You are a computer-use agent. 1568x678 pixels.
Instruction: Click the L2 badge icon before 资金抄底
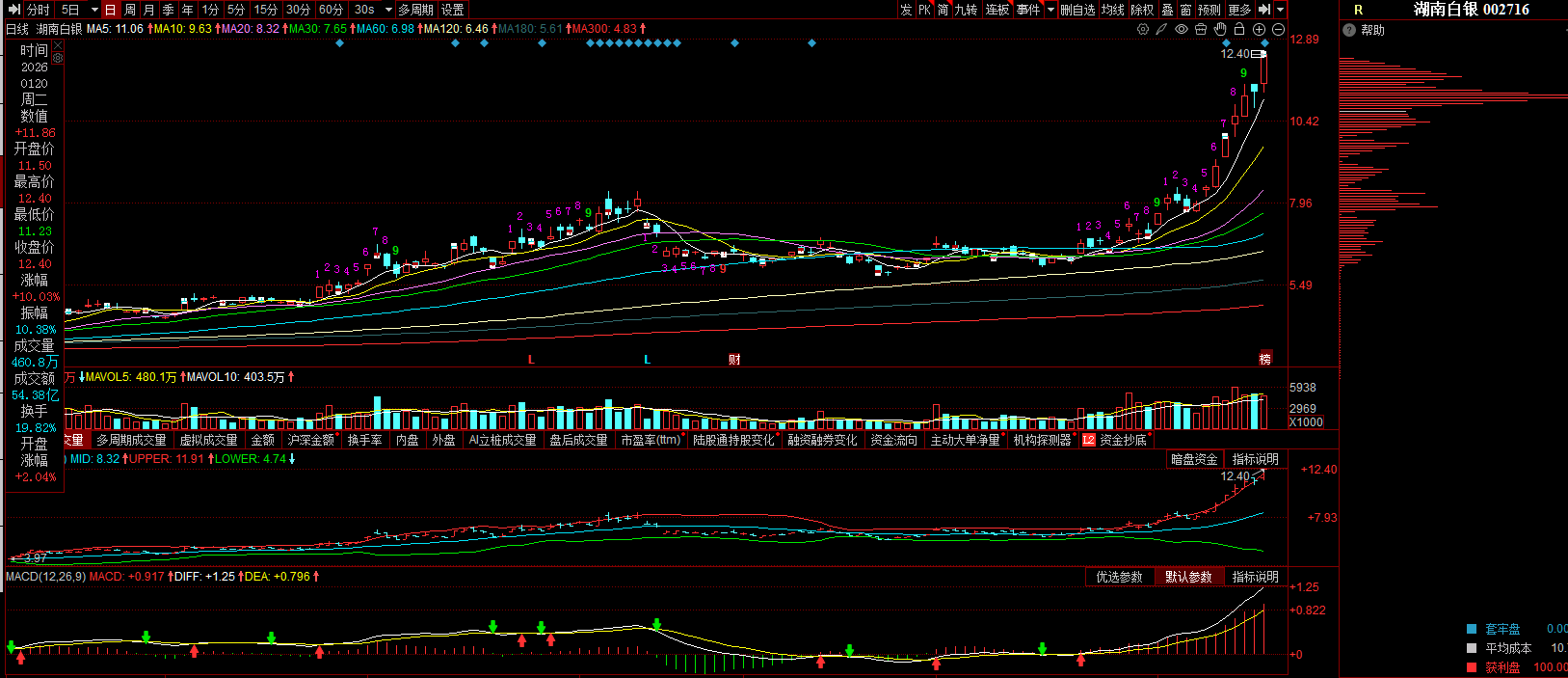1089,440
